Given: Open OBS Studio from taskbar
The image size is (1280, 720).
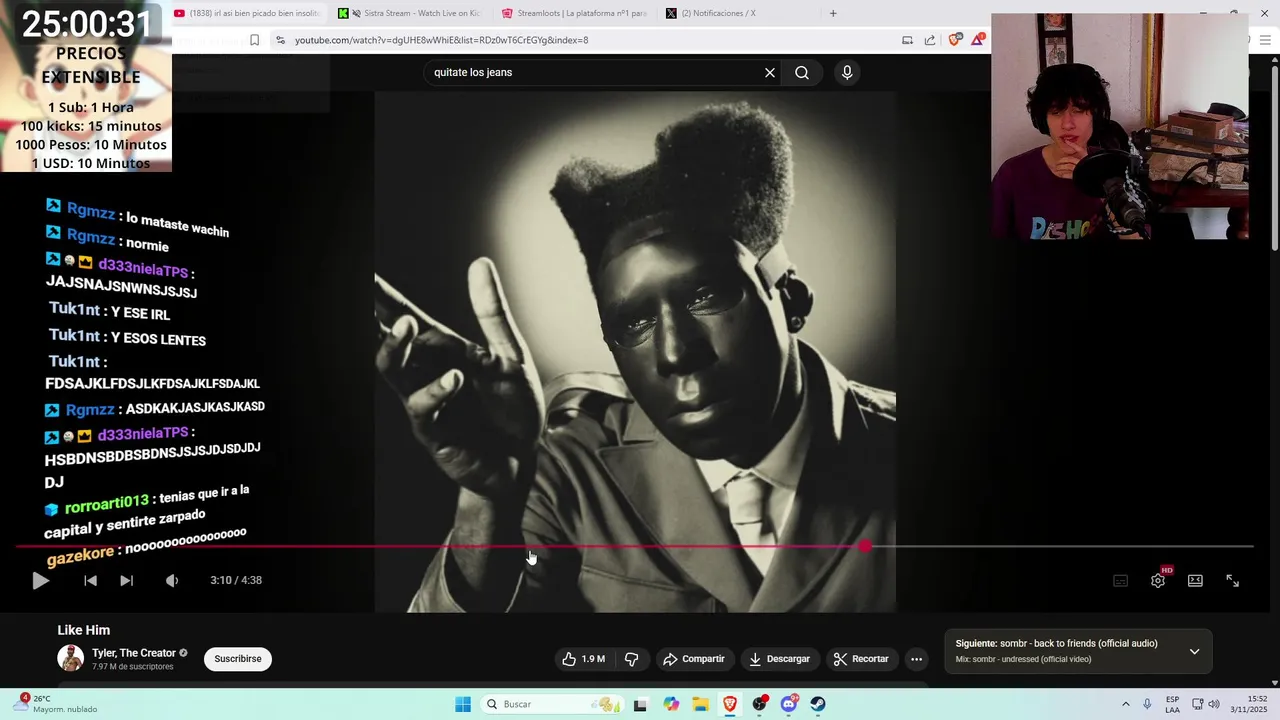Looking at the screenshot, I should point(760,704).
